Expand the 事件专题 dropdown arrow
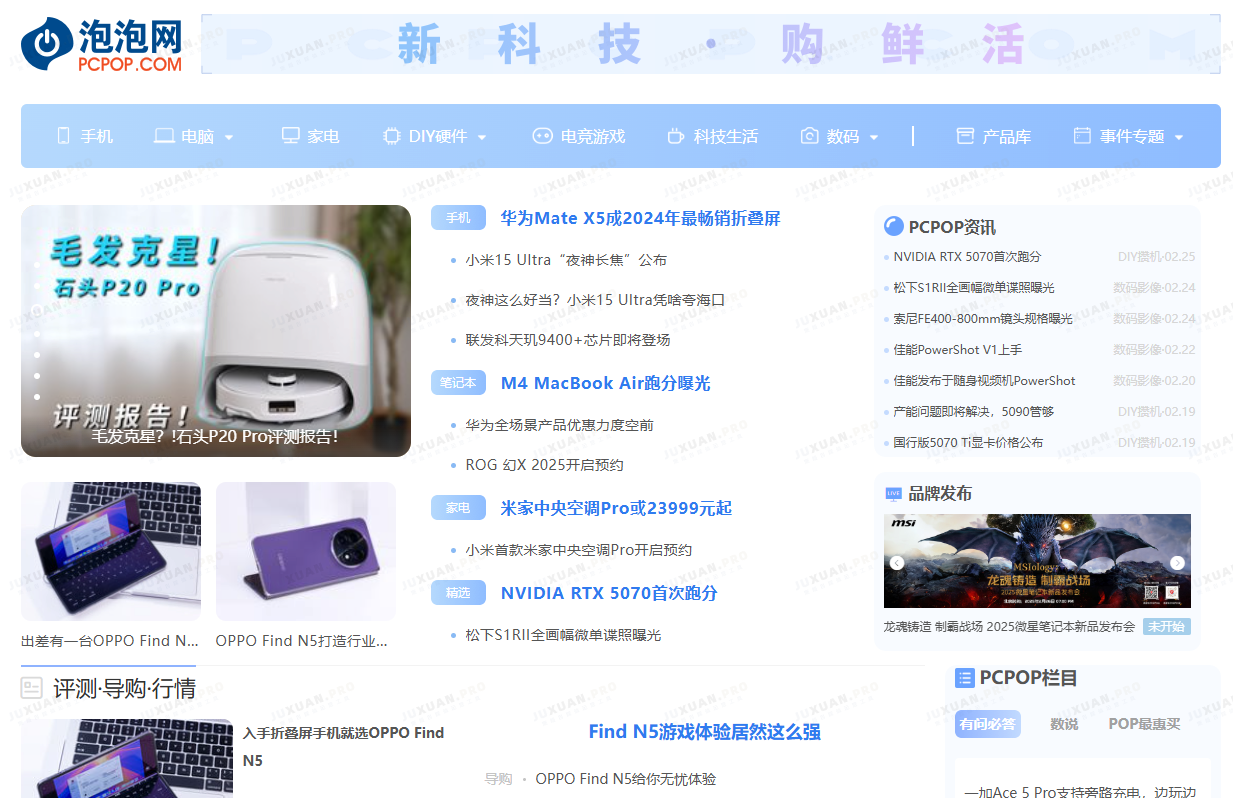This screenshot has height=798, width=1233. pos(1179,137)
